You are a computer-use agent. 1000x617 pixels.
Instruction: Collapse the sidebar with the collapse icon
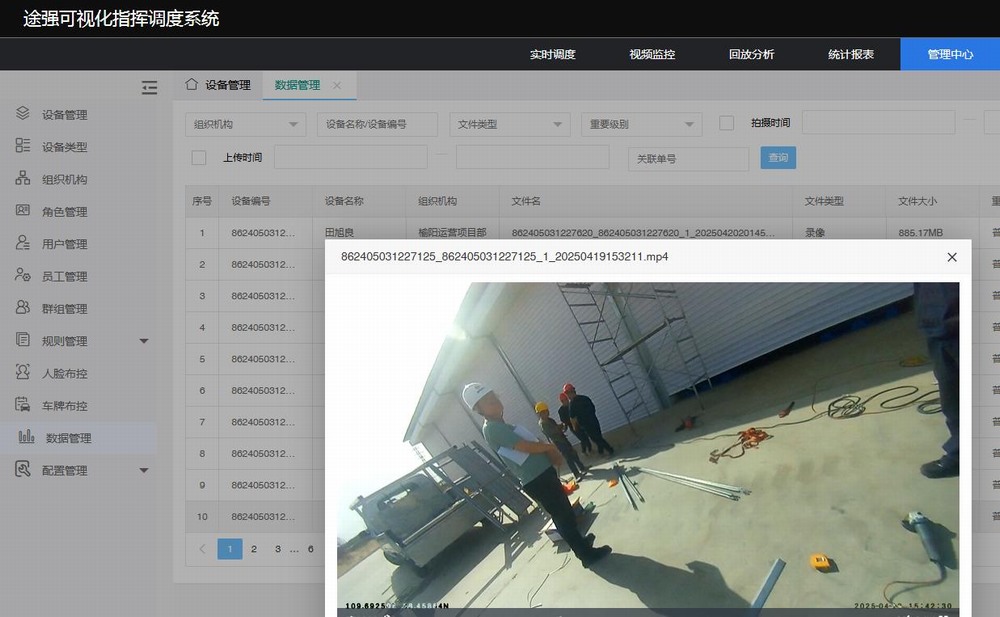(x=149, y=87)
